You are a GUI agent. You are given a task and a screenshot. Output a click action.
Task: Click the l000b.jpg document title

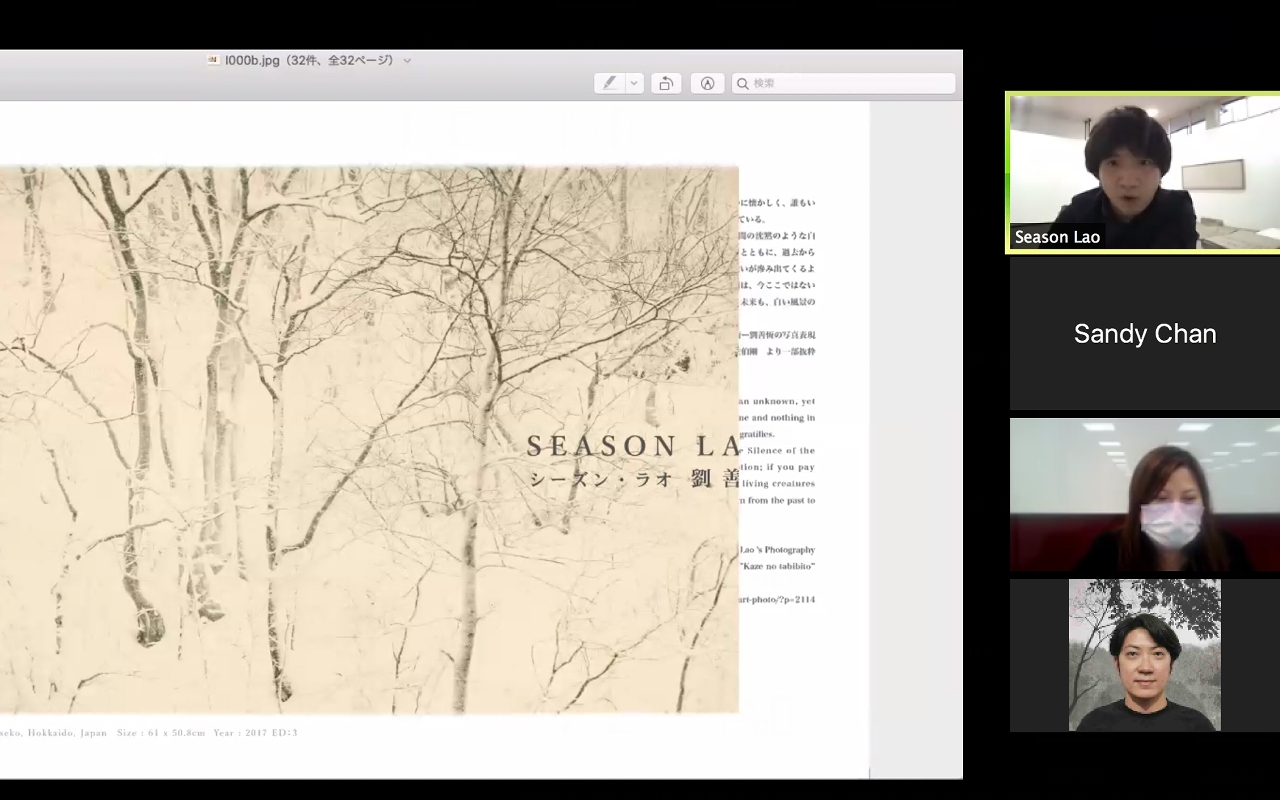(252, 61)
